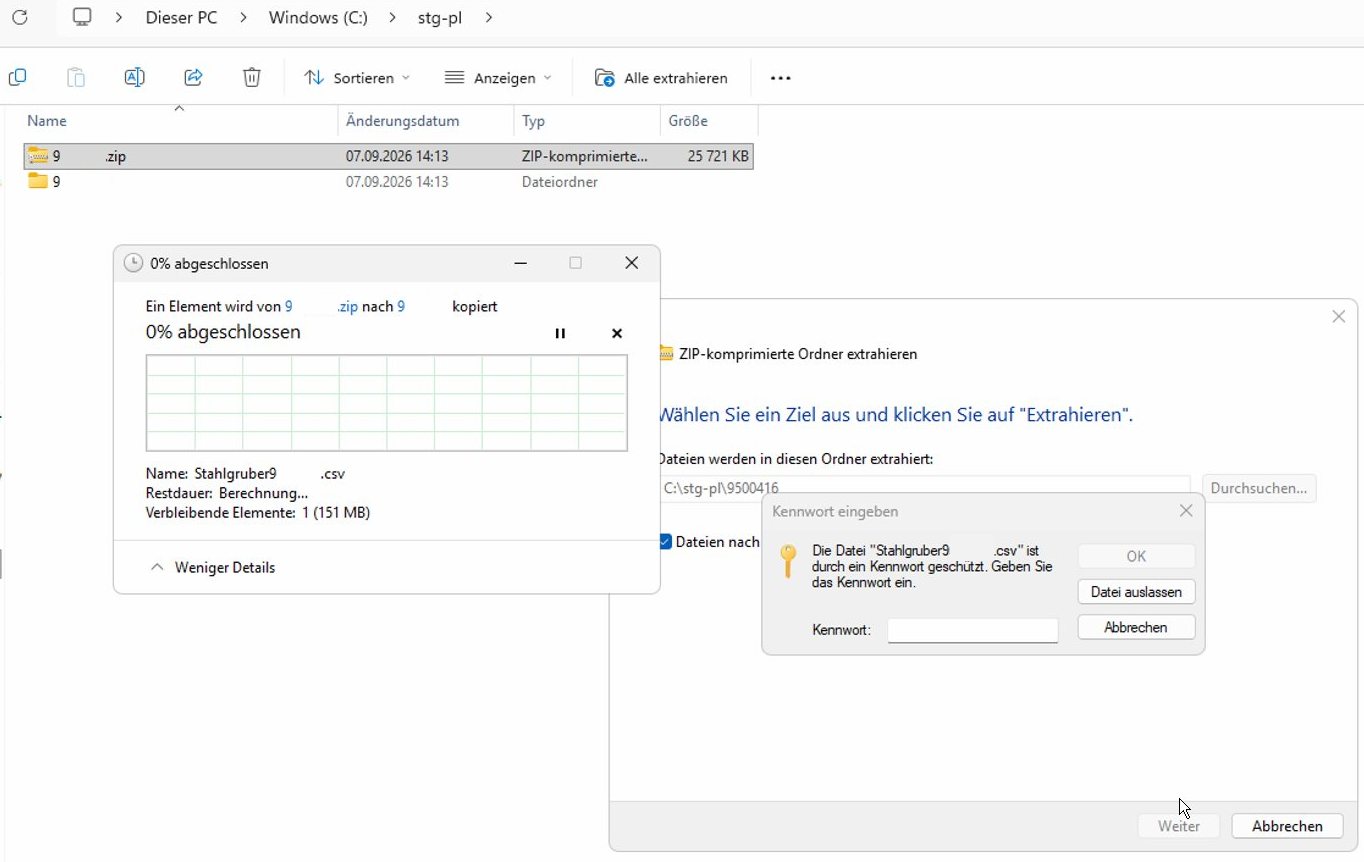Click the Kennwort input field

(973, 630)
